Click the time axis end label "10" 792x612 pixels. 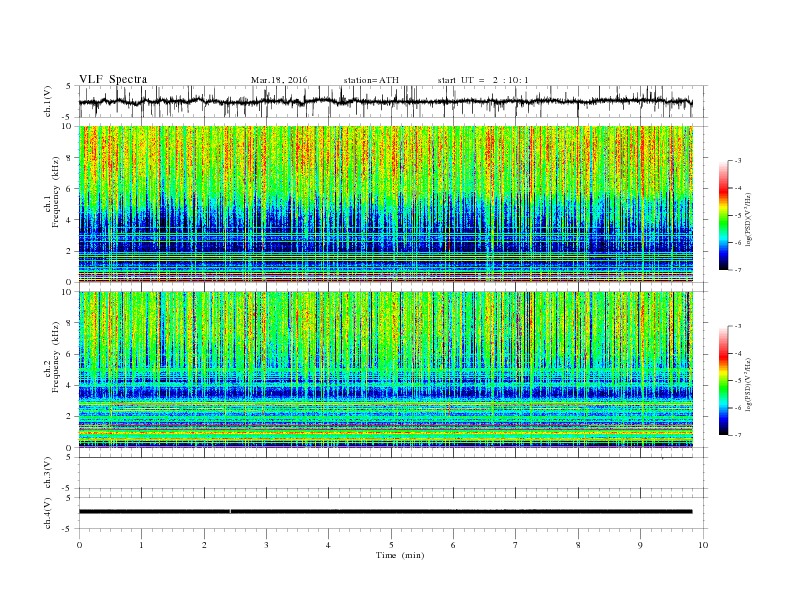tap(703, 545)
